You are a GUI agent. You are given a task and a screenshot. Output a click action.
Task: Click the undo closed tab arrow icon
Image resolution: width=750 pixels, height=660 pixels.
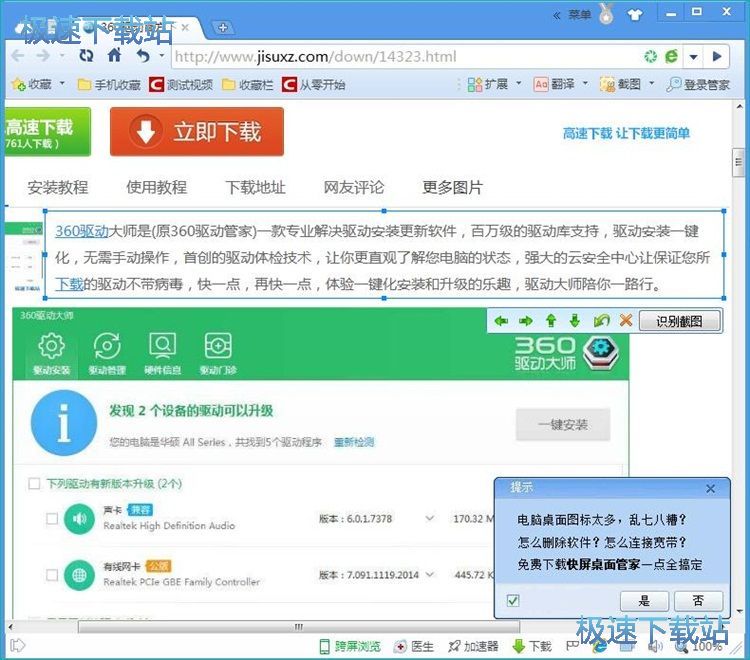pyautogui.click(x=143, y=56)
